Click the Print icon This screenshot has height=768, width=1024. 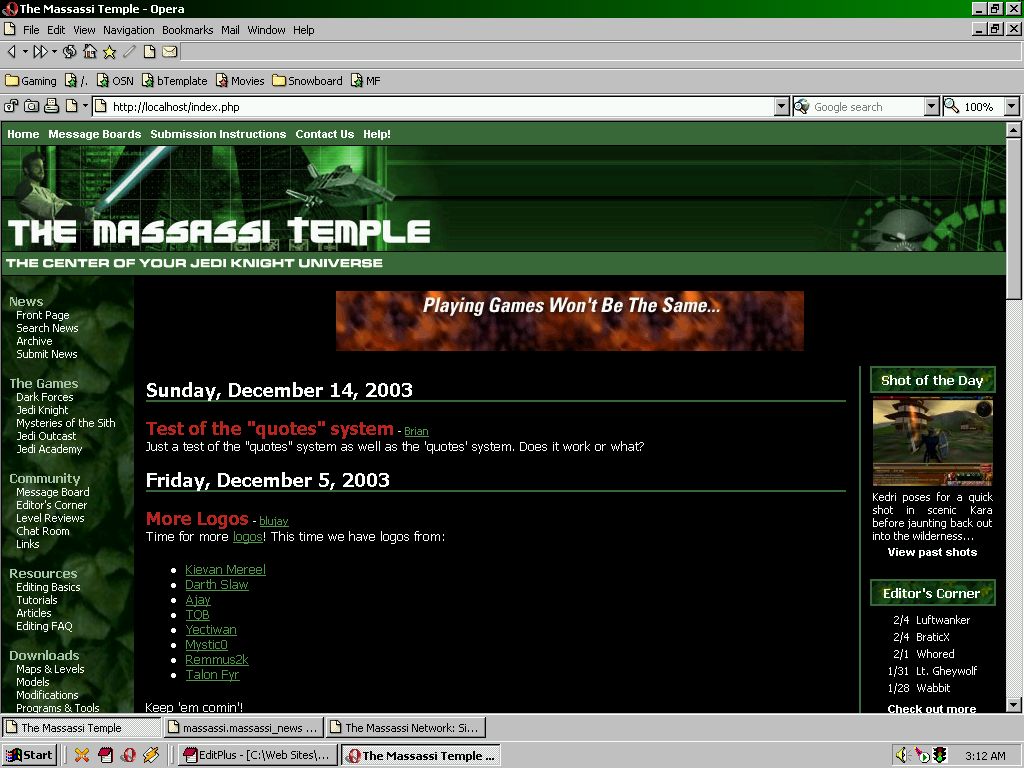tap(52, 106)
